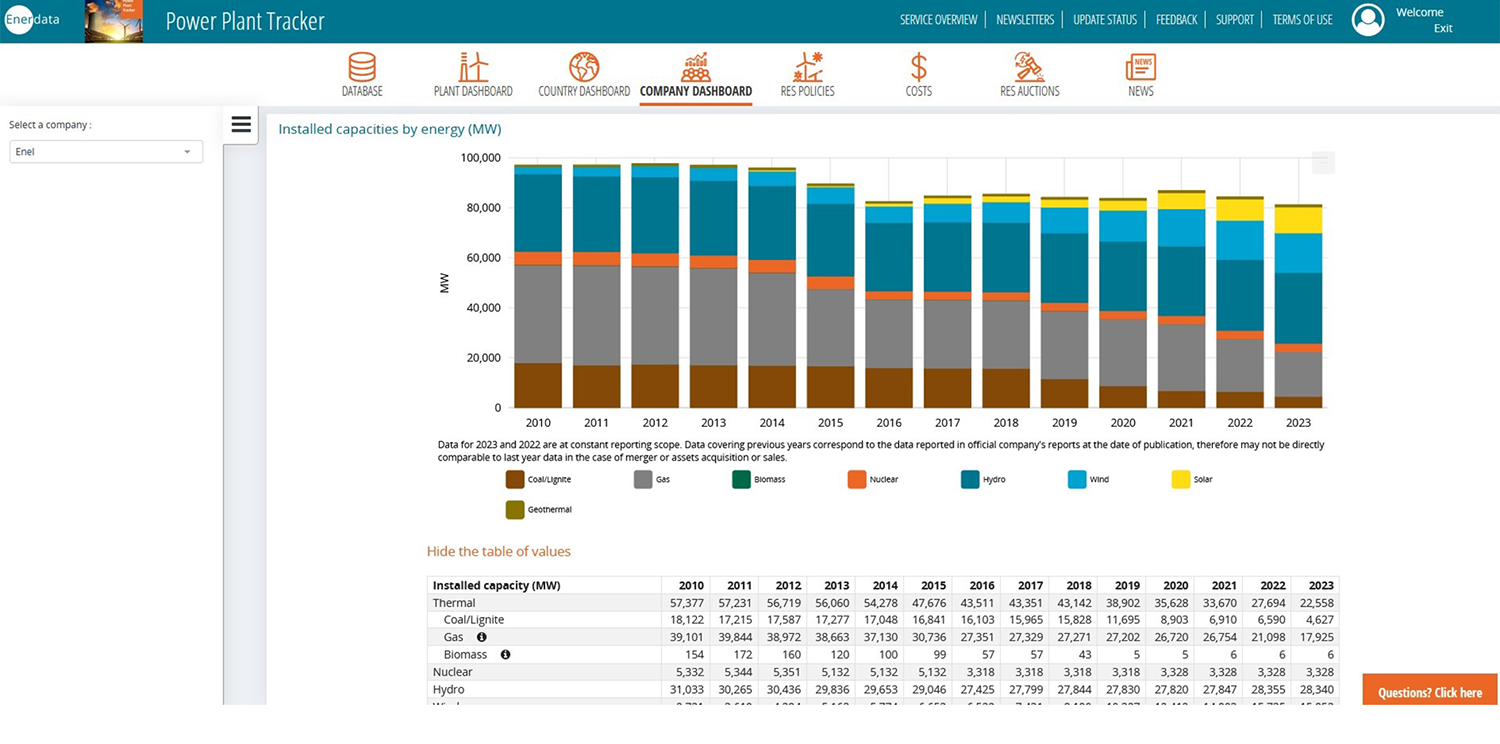The height and width of the screenshot is (744, 1500).
Task: Click Hydro 2022 value 28,355
Action: pos(1269,690)
